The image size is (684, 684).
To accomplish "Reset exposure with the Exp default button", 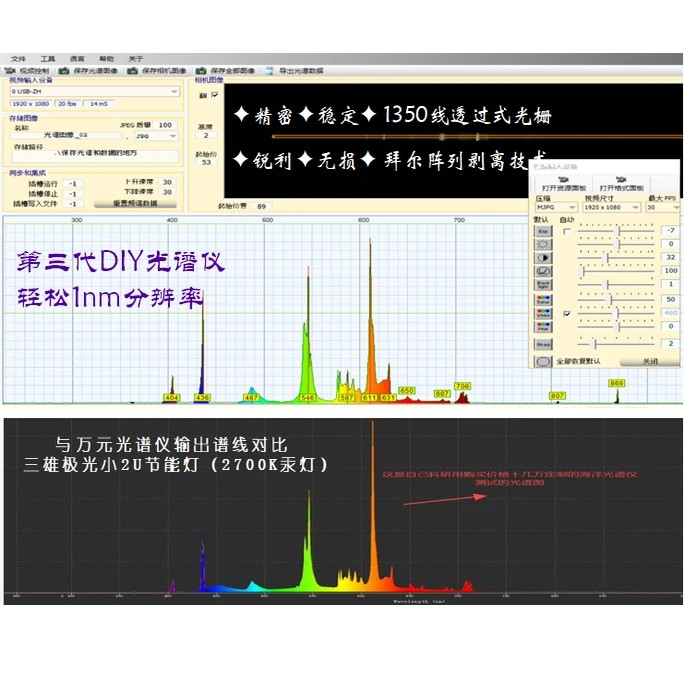I will click(x=543, y=231).
